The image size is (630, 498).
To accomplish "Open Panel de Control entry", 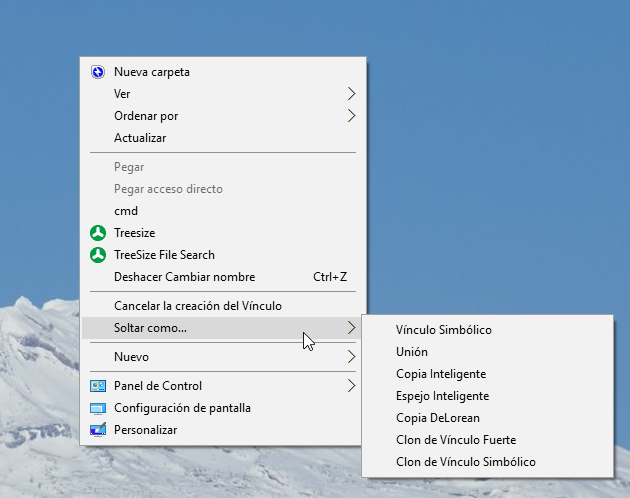I will click(x=223, y=386).
